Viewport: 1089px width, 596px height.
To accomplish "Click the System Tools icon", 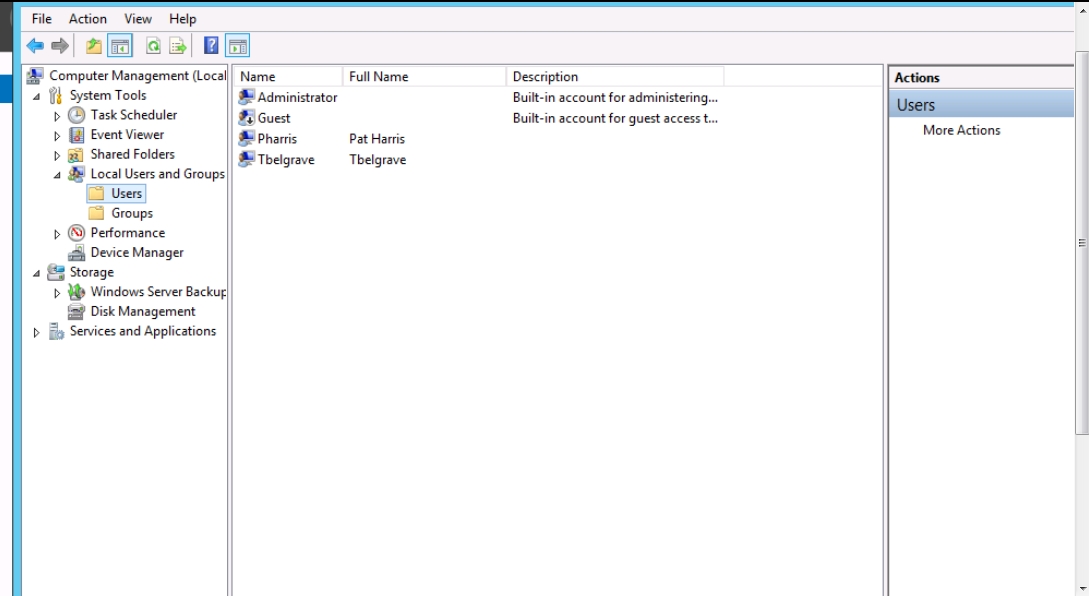I will [56, 96].
